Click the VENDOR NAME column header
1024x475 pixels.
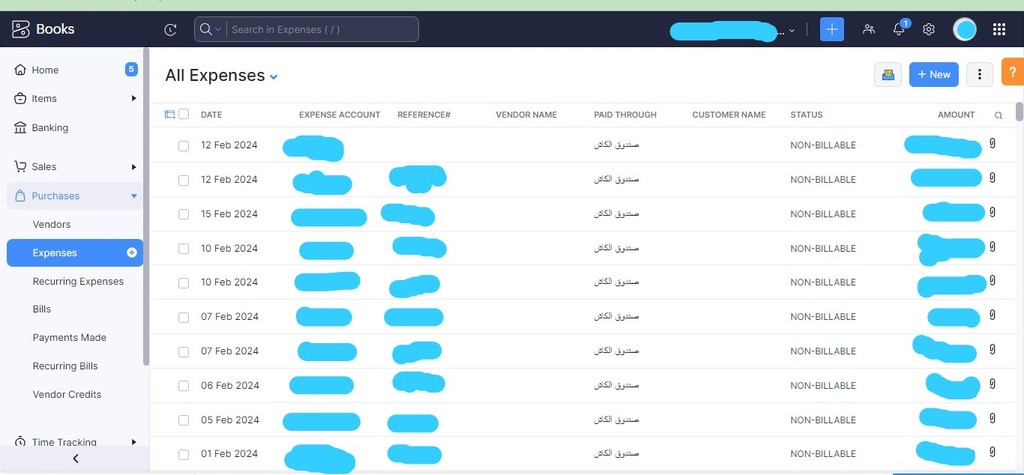click(526, 114)
